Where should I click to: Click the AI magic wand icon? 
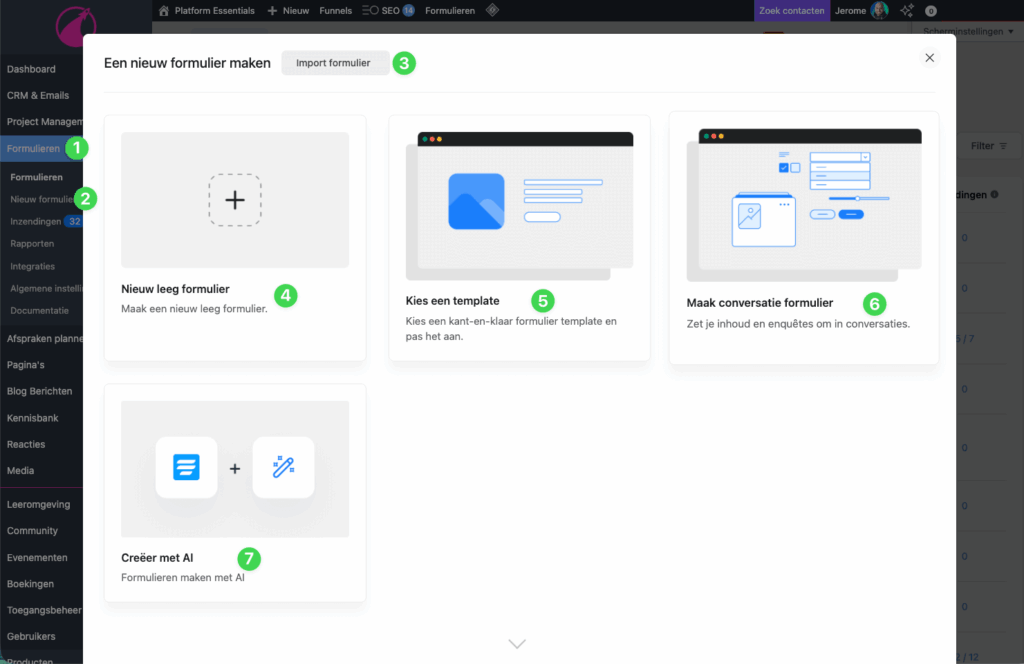pos(283,468)
